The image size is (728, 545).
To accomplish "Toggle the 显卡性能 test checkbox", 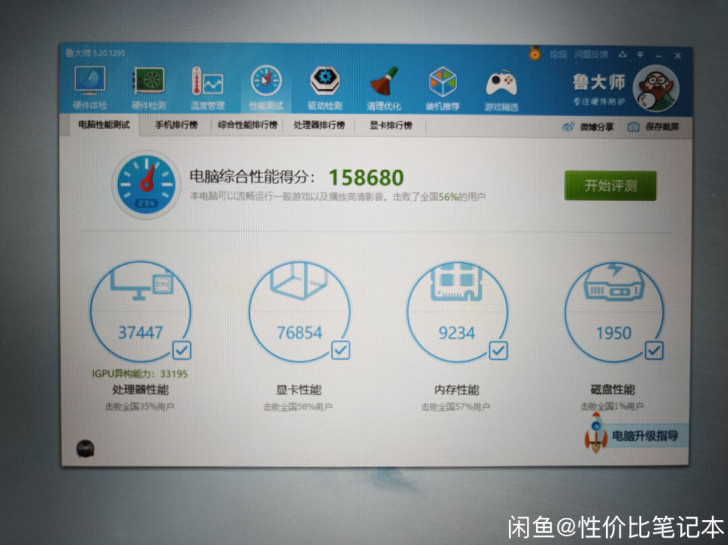I will (x=340, y=350).
